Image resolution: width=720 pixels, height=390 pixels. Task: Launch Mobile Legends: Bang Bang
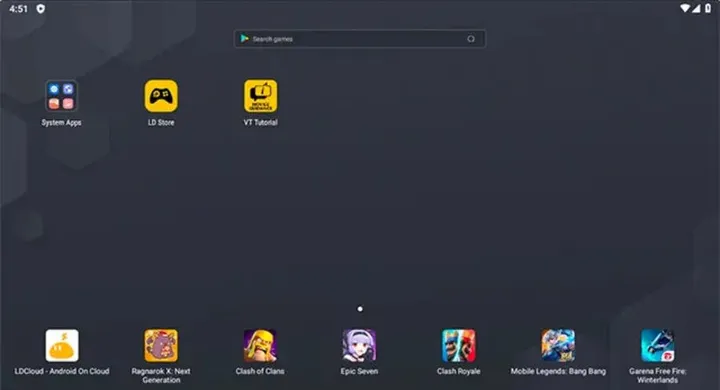(x=558, y=345)
